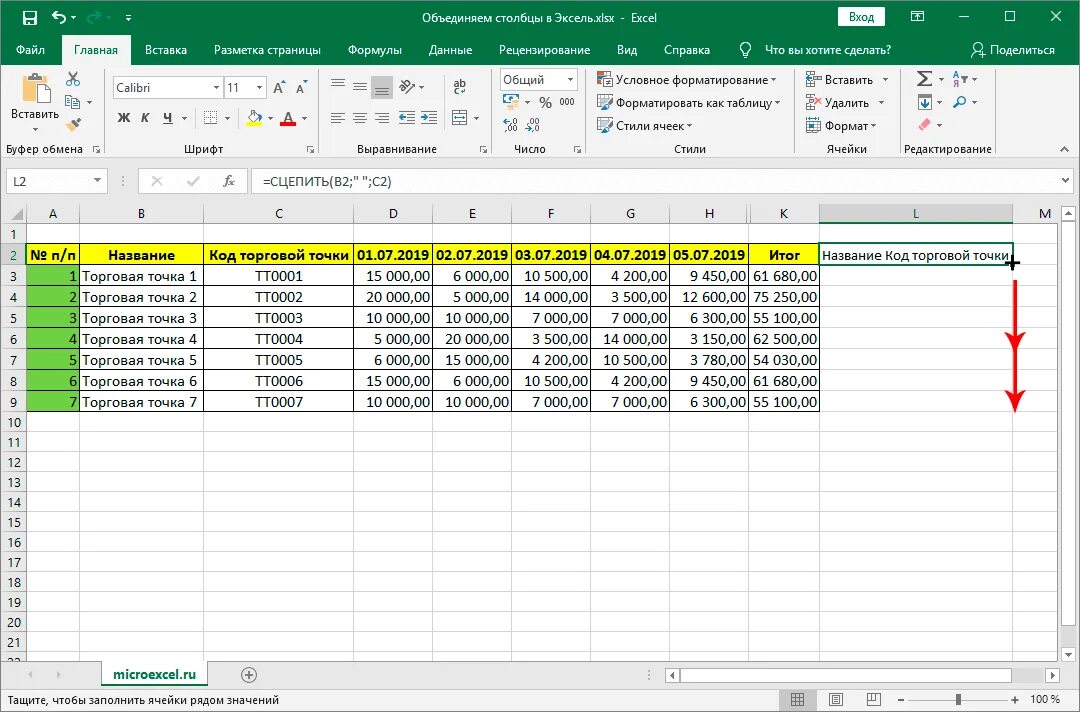This screenshot has width=1080, height=712.
Task: Increase the indent
Action: [x=429, y=118]
